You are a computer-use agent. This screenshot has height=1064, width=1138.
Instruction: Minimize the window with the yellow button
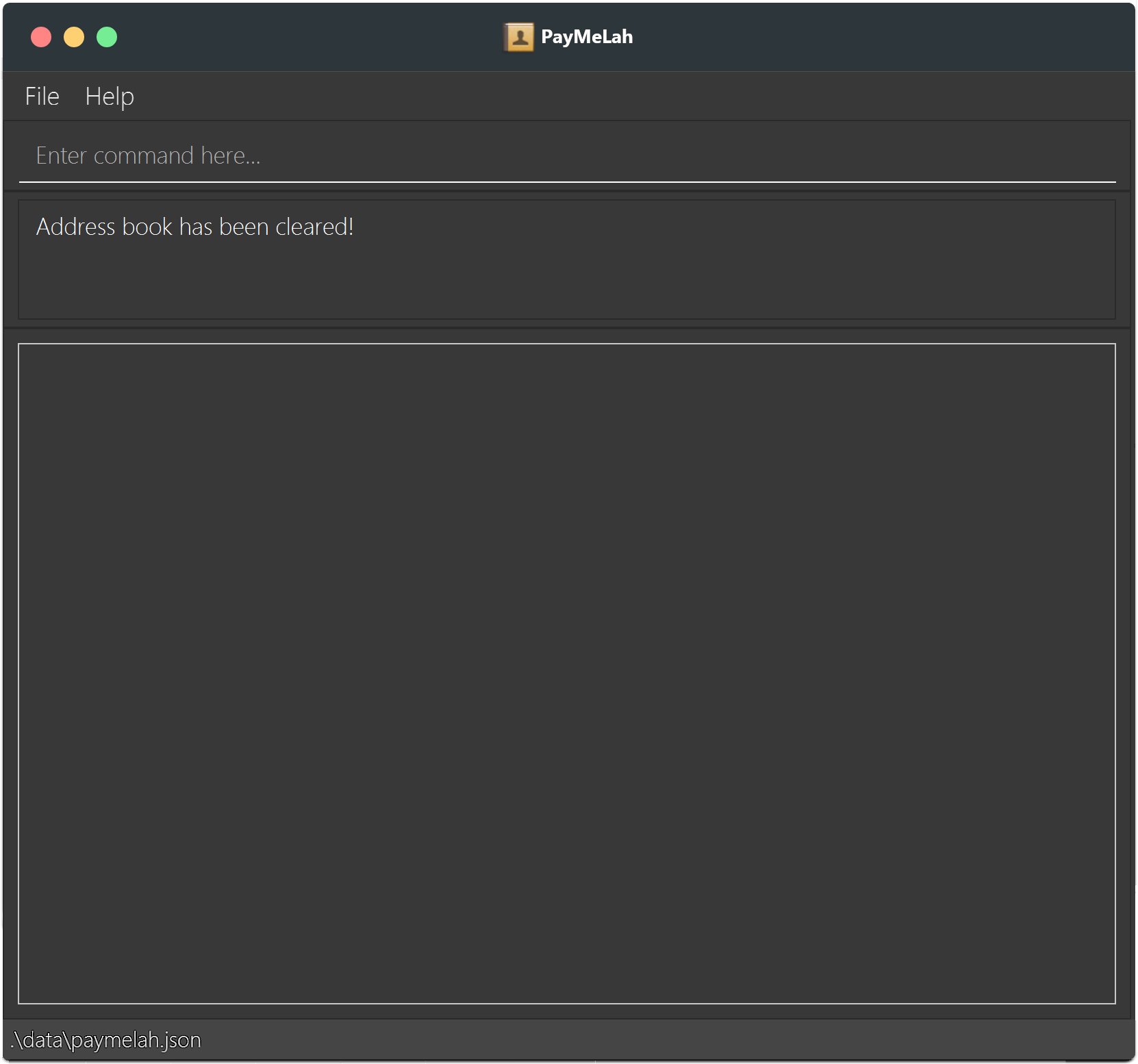(74, 37)
